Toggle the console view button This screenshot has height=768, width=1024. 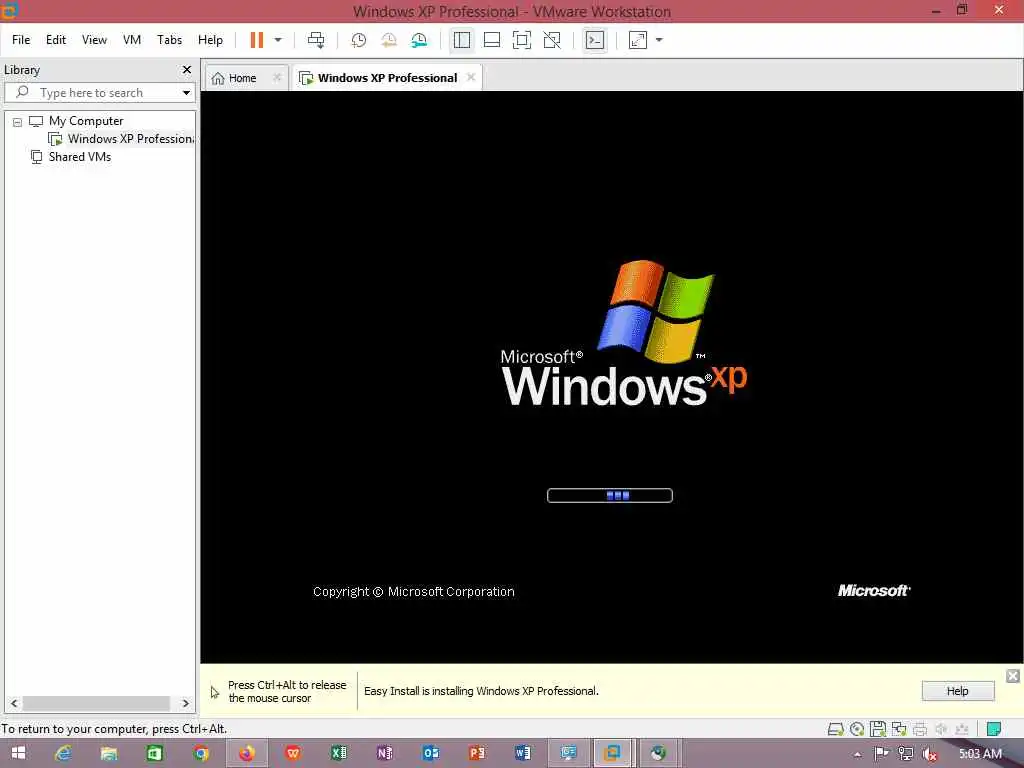[595, 40]
